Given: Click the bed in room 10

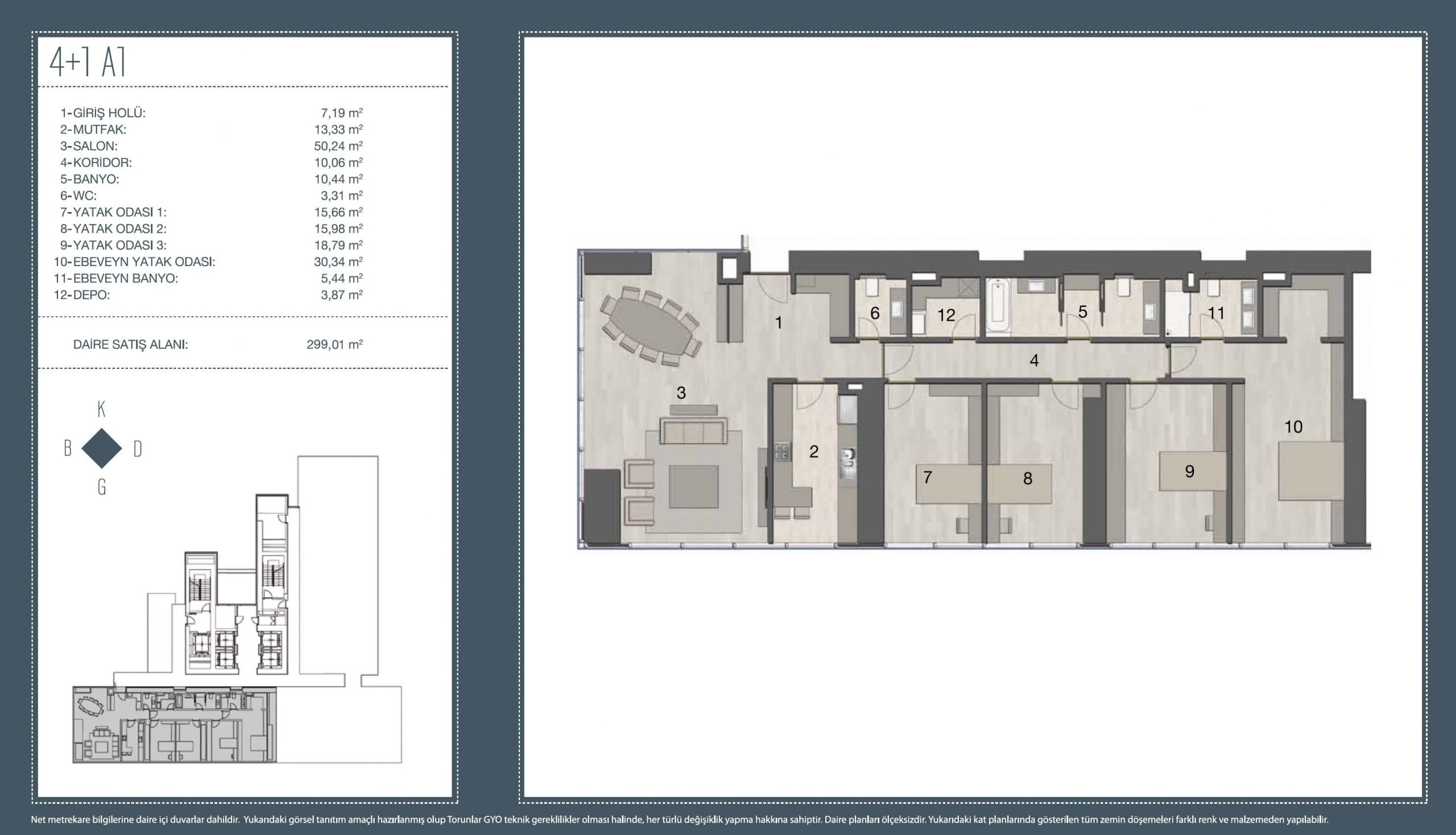Looking at the screenshot, I should (x=1311, y=470).
